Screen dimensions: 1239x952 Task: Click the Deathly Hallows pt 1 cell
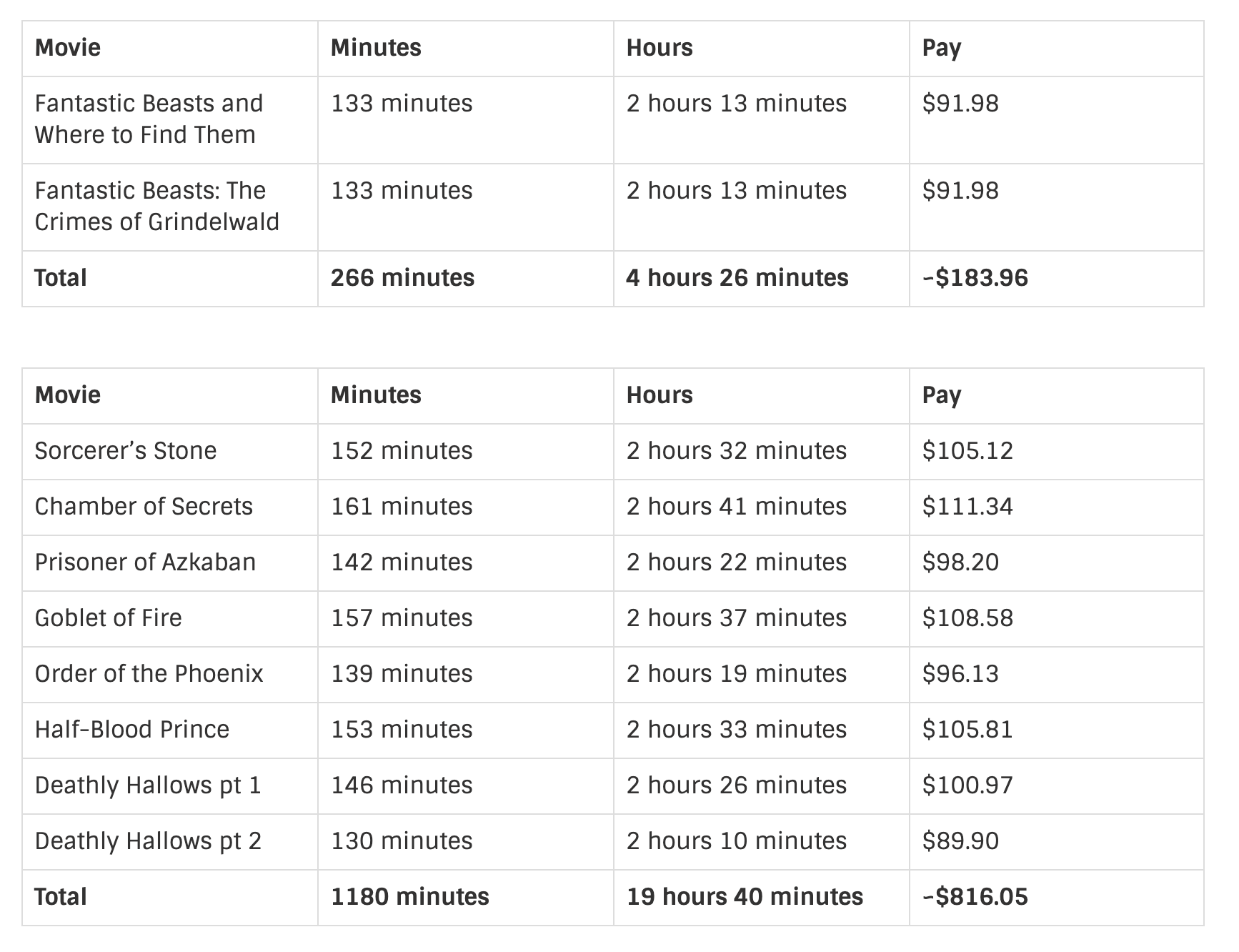[x=148, y=785]
